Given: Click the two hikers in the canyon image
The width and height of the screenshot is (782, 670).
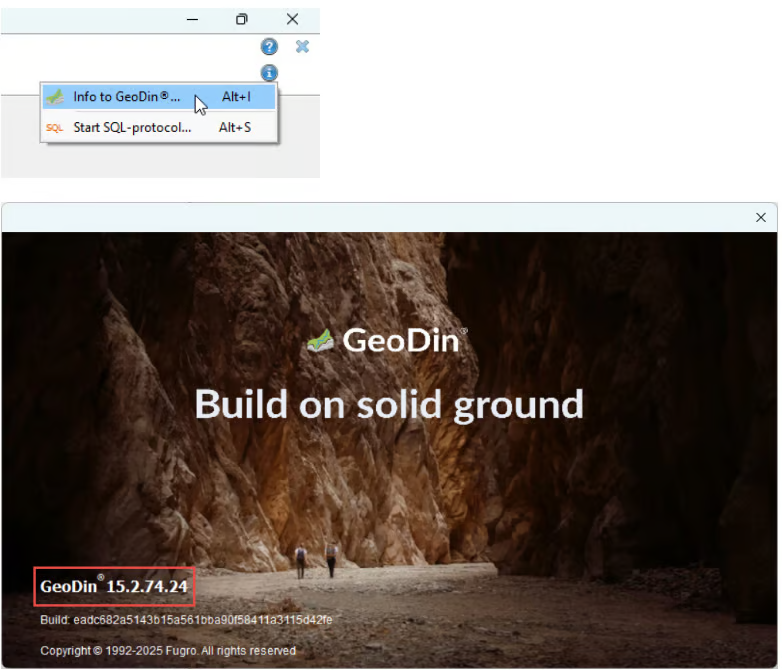Looking at the screenshot, I should [315, 560].
